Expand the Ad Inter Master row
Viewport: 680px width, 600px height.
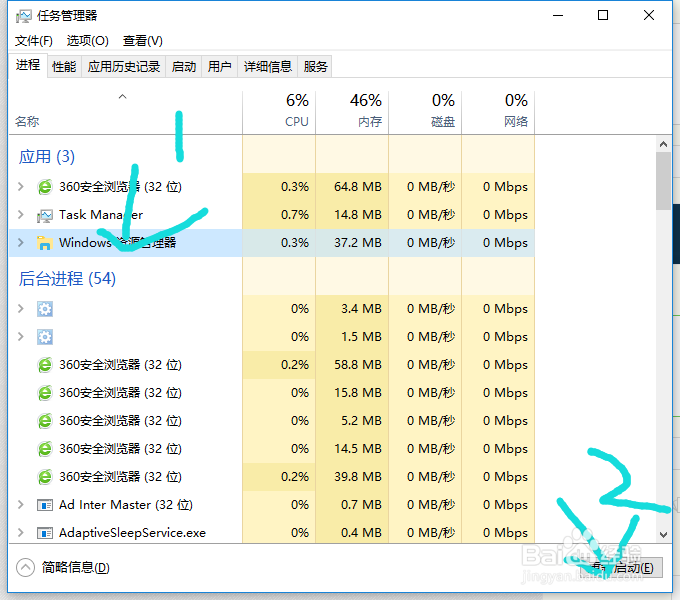coord(20,505)
